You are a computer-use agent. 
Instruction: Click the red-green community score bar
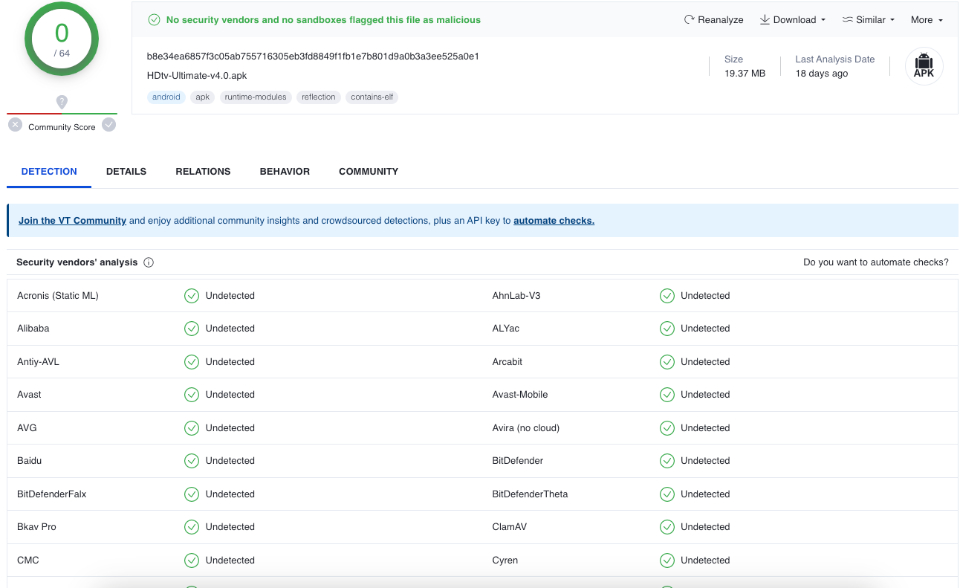pos(62,113)
